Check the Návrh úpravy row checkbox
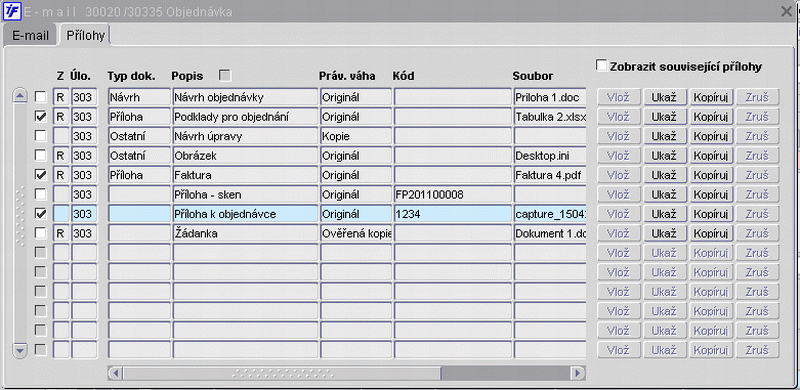The width and height of the screenshot is (800, 390). (40, 136)
